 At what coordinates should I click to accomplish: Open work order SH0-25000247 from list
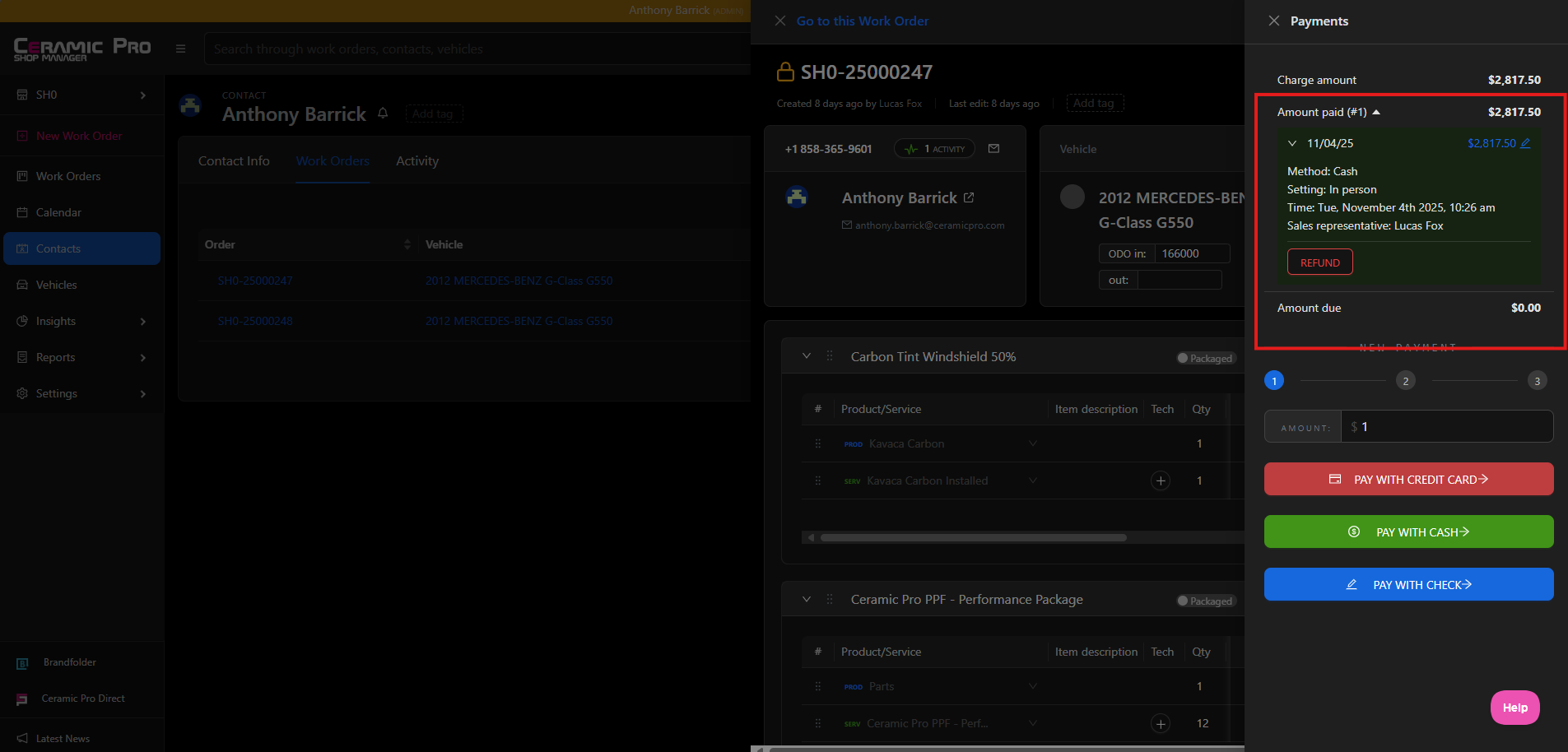tap(255, 281)
